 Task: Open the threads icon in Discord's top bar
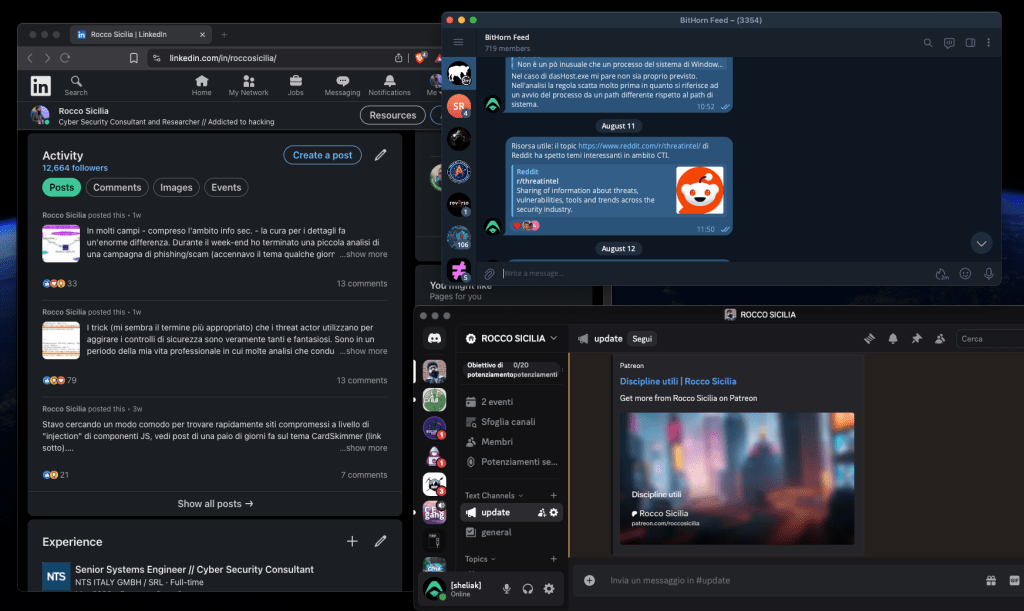point(869,338)
